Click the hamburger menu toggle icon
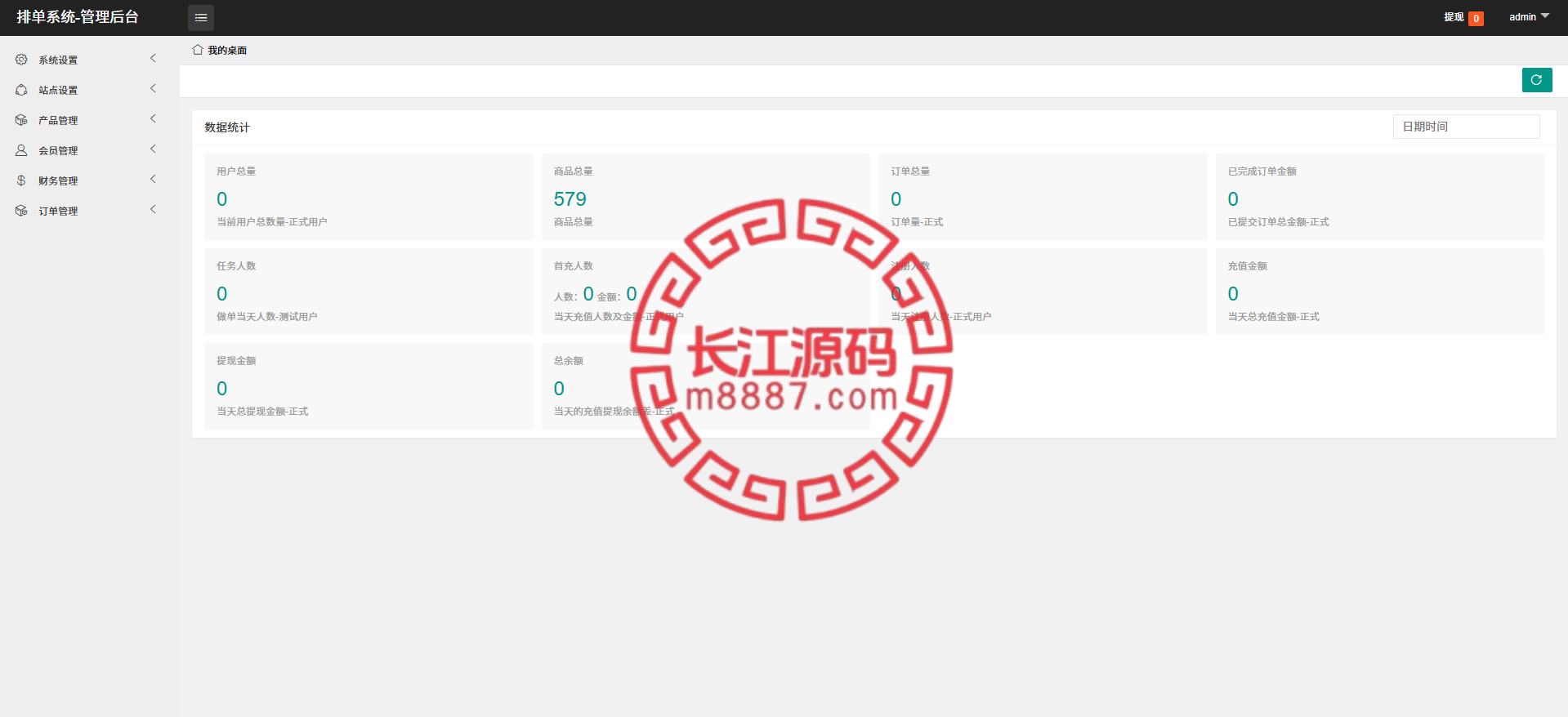Viewport: 1568px width, 717px height. coord(201,17)
